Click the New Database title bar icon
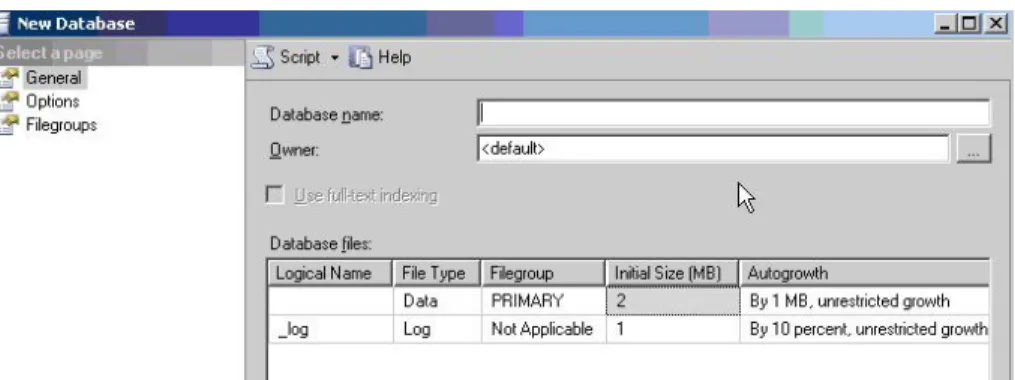The height and width of the screenshot is (380, 1015). [4, 24]
